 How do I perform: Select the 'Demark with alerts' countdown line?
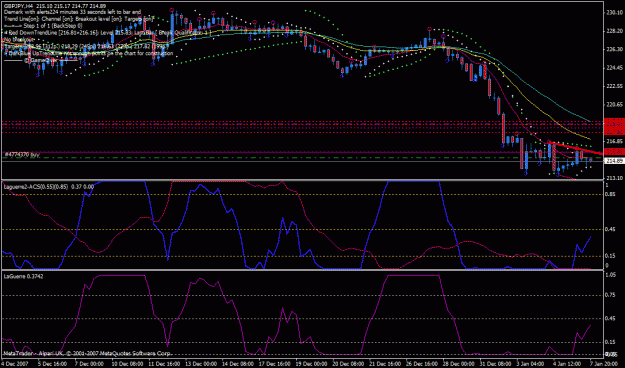(x=72, y=12)
